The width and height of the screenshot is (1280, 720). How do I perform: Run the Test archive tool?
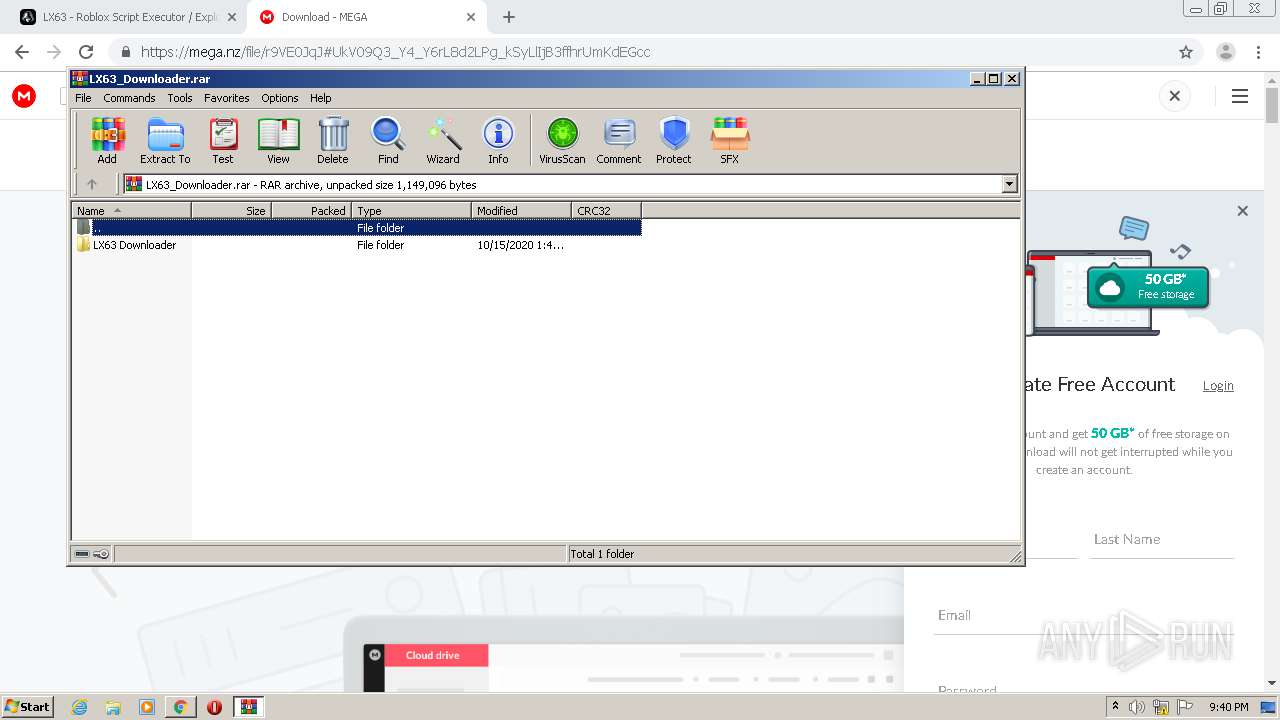(222, 140)
